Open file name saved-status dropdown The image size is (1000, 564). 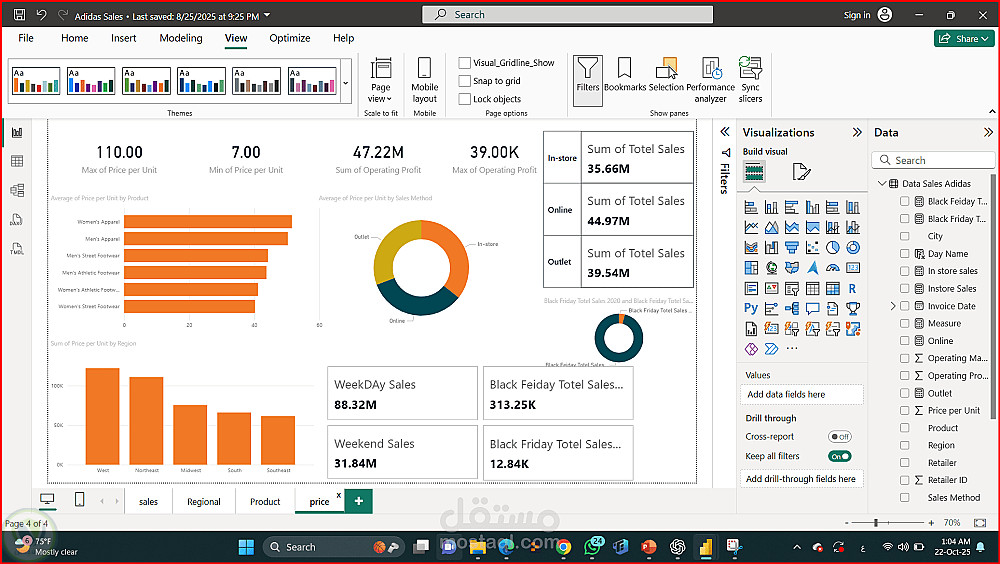[x=267, y=15]
